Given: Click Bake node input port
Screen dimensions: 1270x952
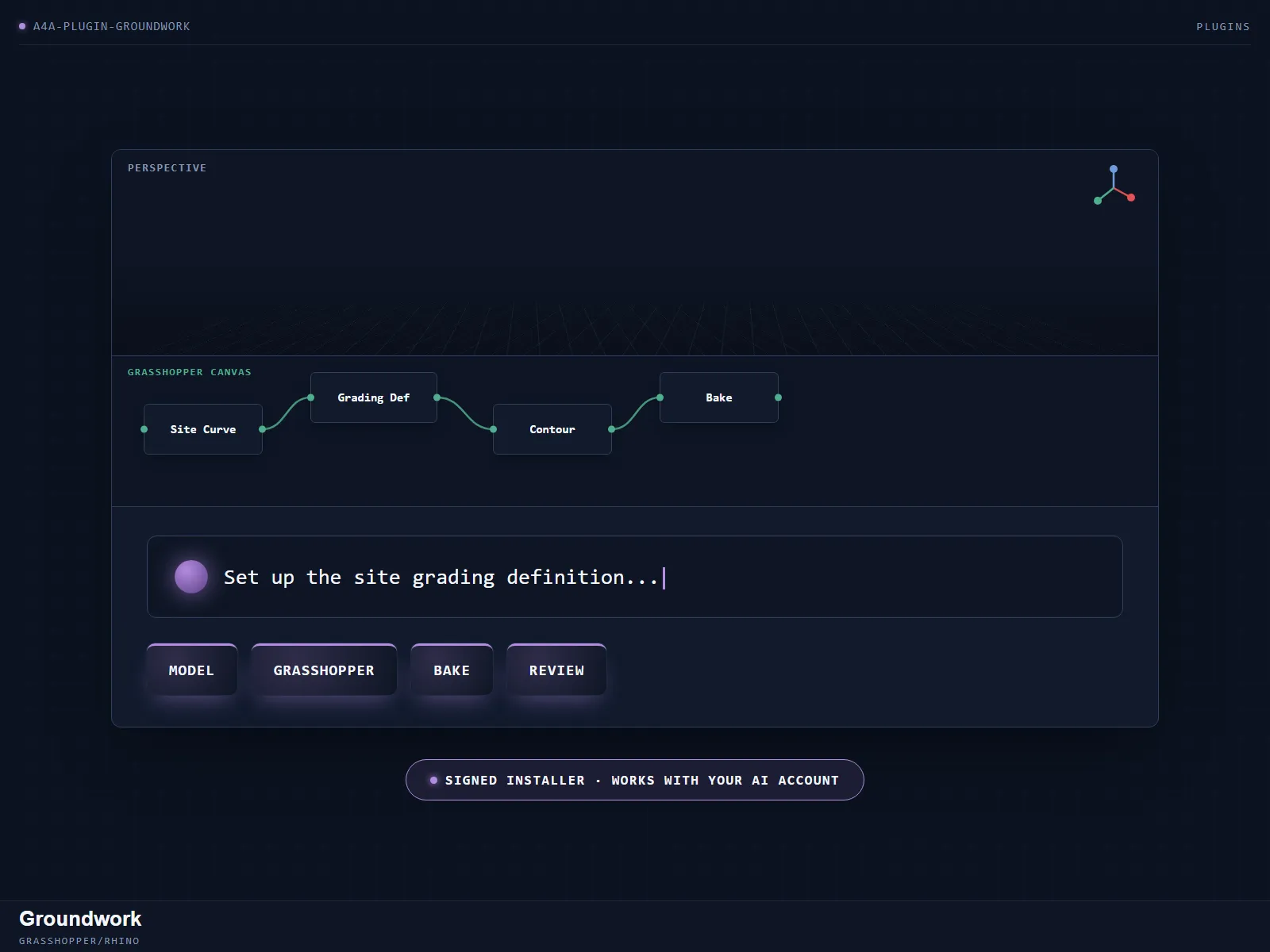Looking at the screenshot, I should pyautogui.click(x=660, y=397).
